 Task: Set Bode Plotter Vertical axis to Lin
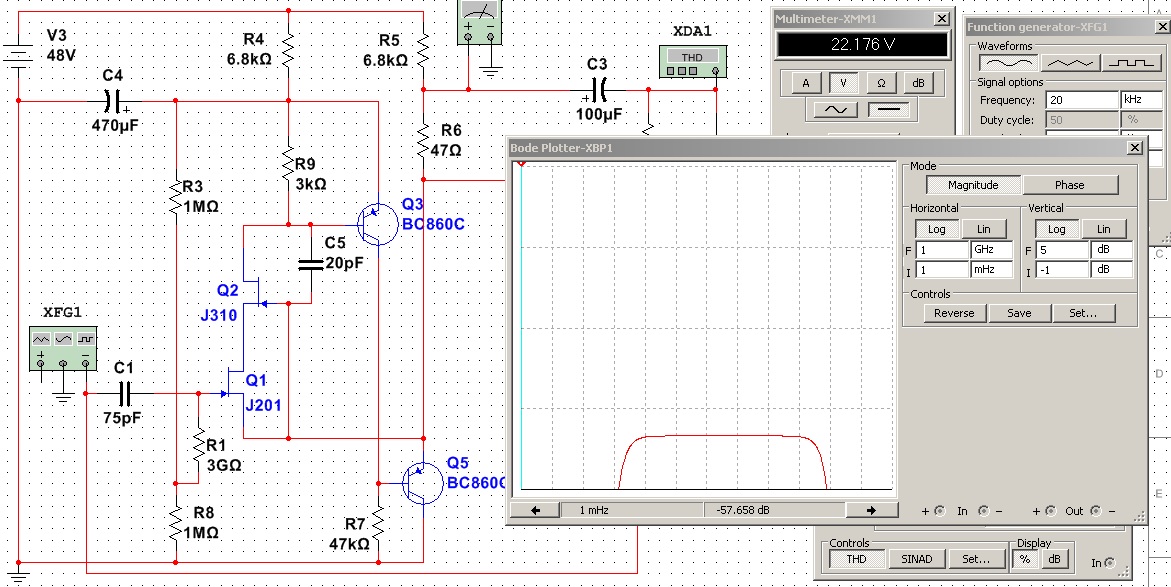pos(1103,229)
